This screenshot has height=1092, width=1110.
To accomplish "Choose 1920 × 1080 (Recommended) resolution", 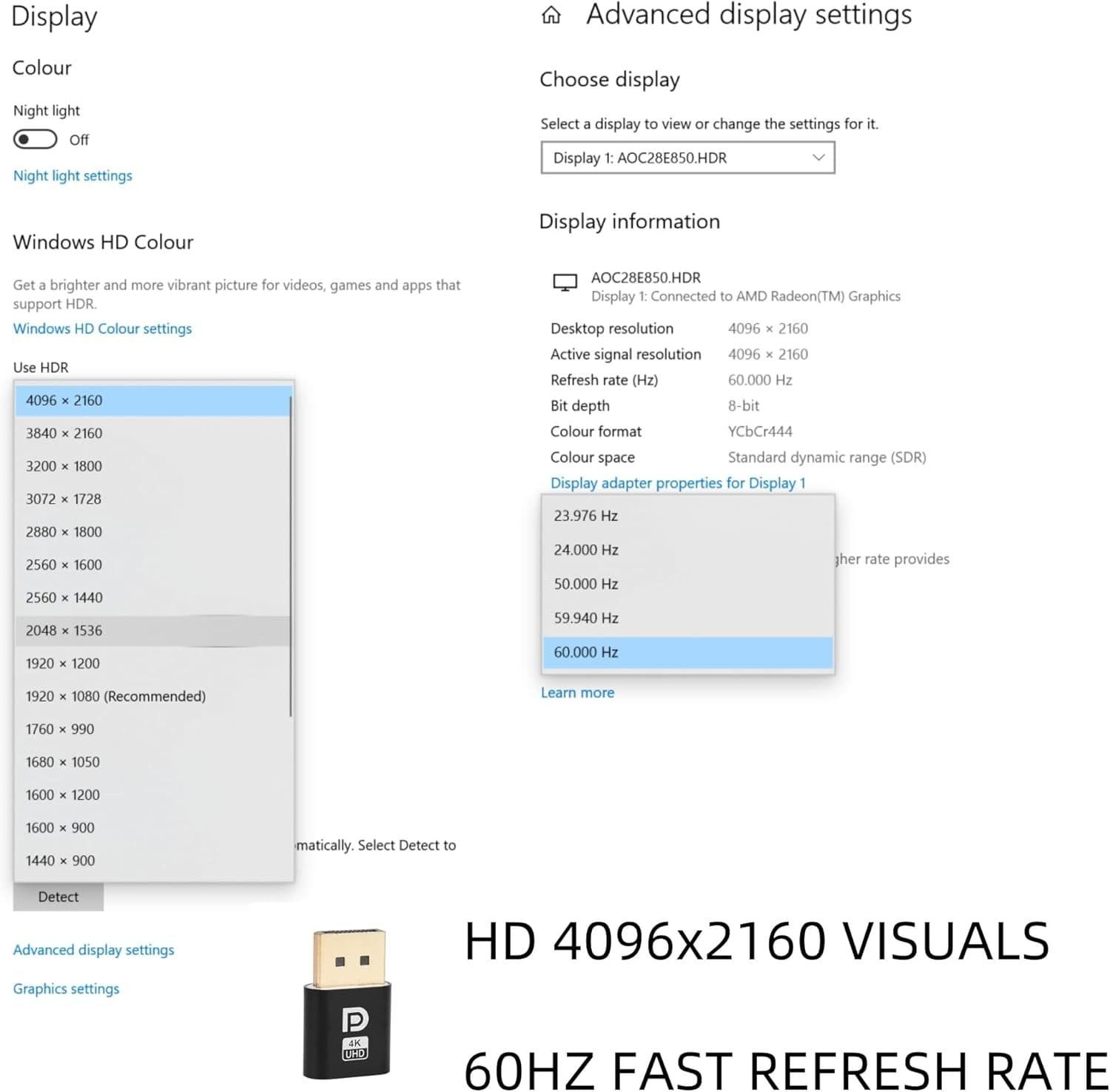I will [115, 696].
